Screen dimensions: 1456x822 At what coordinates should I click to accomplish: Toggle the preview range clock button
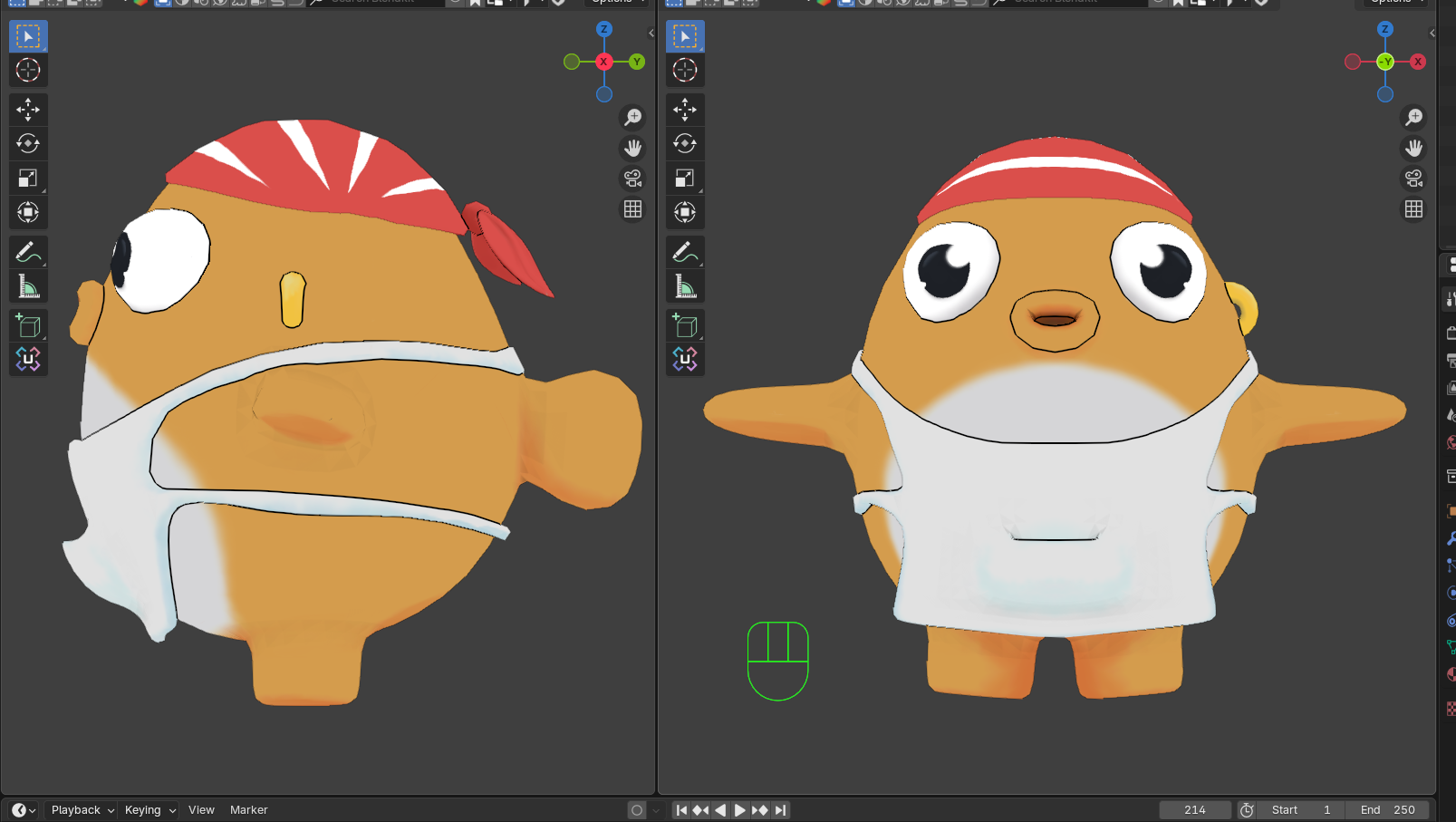[x=1247, y=810]
